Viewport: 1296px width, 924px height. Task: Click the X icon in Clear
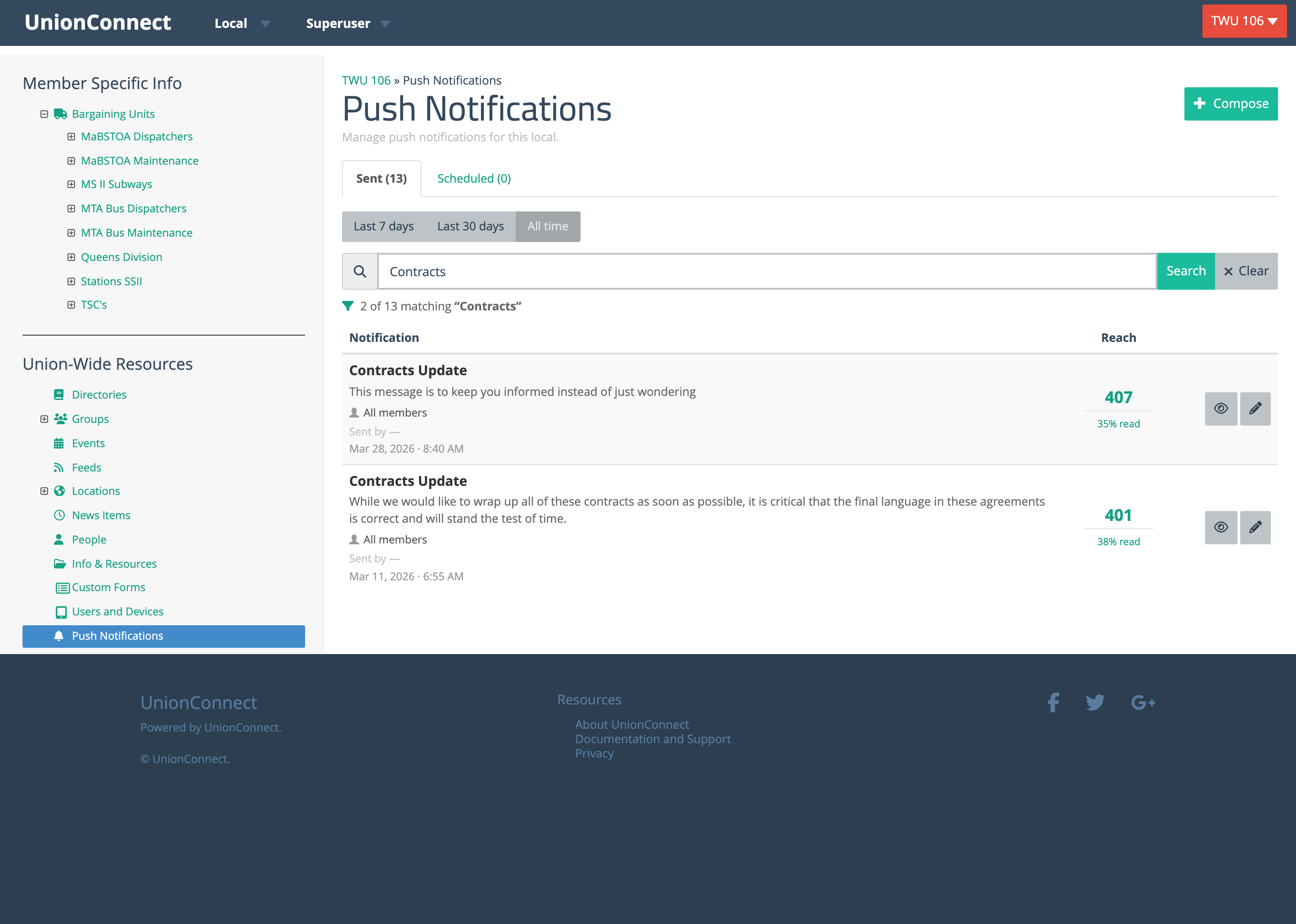[x=1228, y=271]
